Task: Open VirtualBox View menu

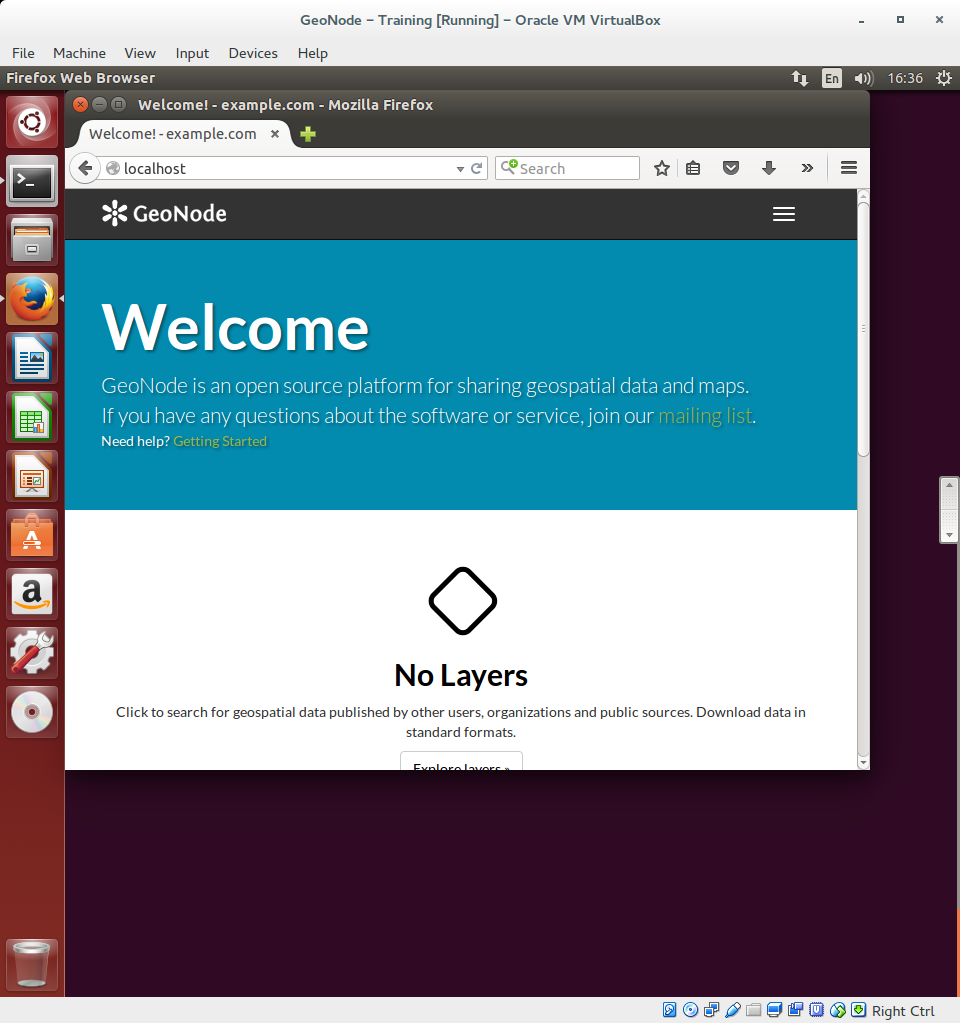Action: coord(140,53)
